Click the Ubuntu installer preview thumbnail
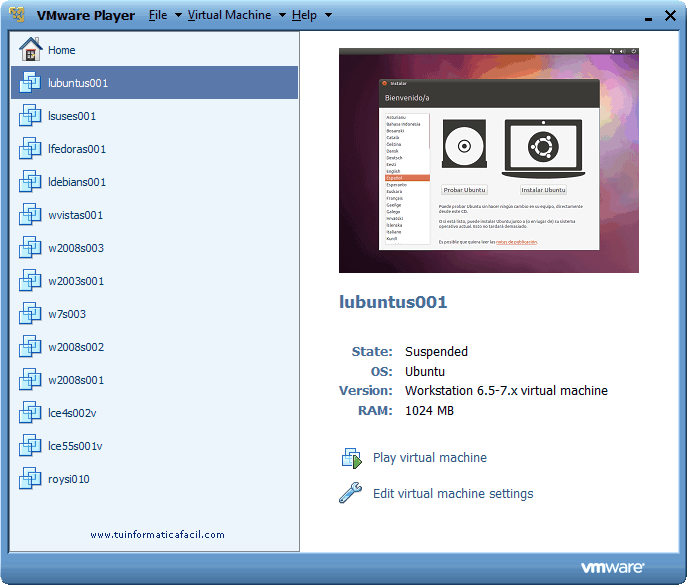This screenshot has height=585, width=687. point(489,160)
